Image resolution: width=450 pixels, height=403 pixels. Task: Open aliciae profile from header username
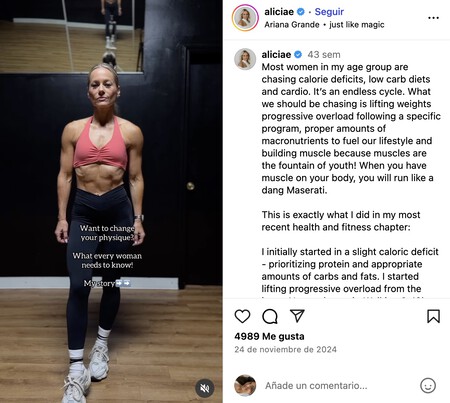pyautogui.click(x=279, y=12)
